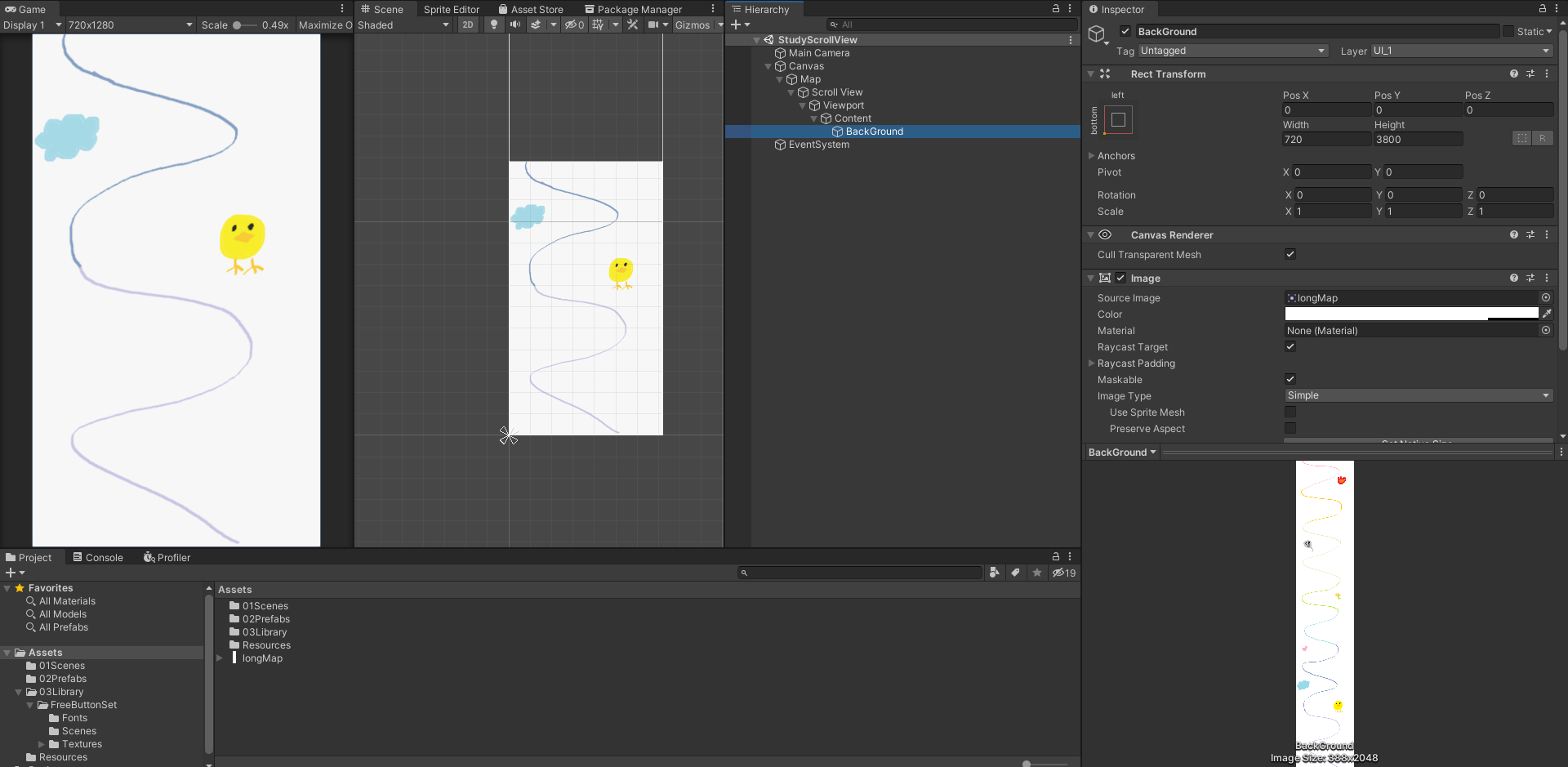Toggle the Static checkbox
This screenshot has width=1568, height=767.
[x=1508, y=31]
